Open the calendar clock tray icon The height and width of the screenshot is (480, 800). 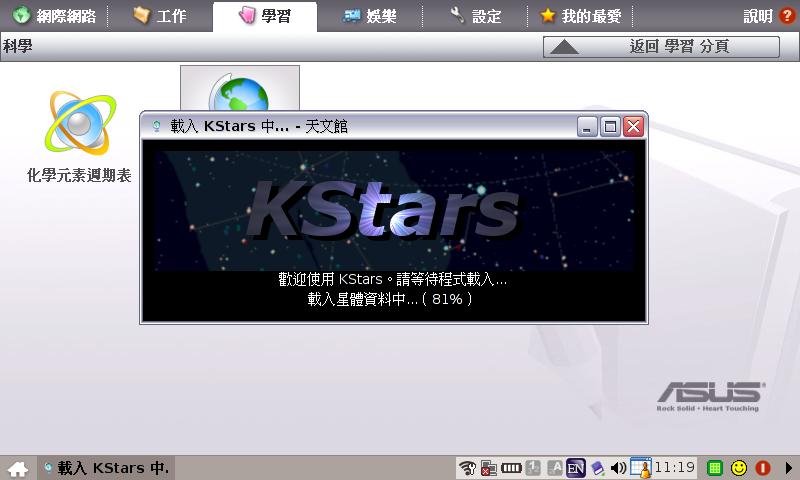coord(641,468)
